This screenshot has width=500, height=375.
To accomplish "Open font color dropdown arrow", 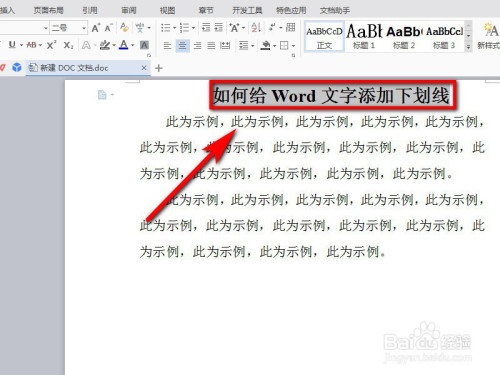I will click(x=133, y=45).
